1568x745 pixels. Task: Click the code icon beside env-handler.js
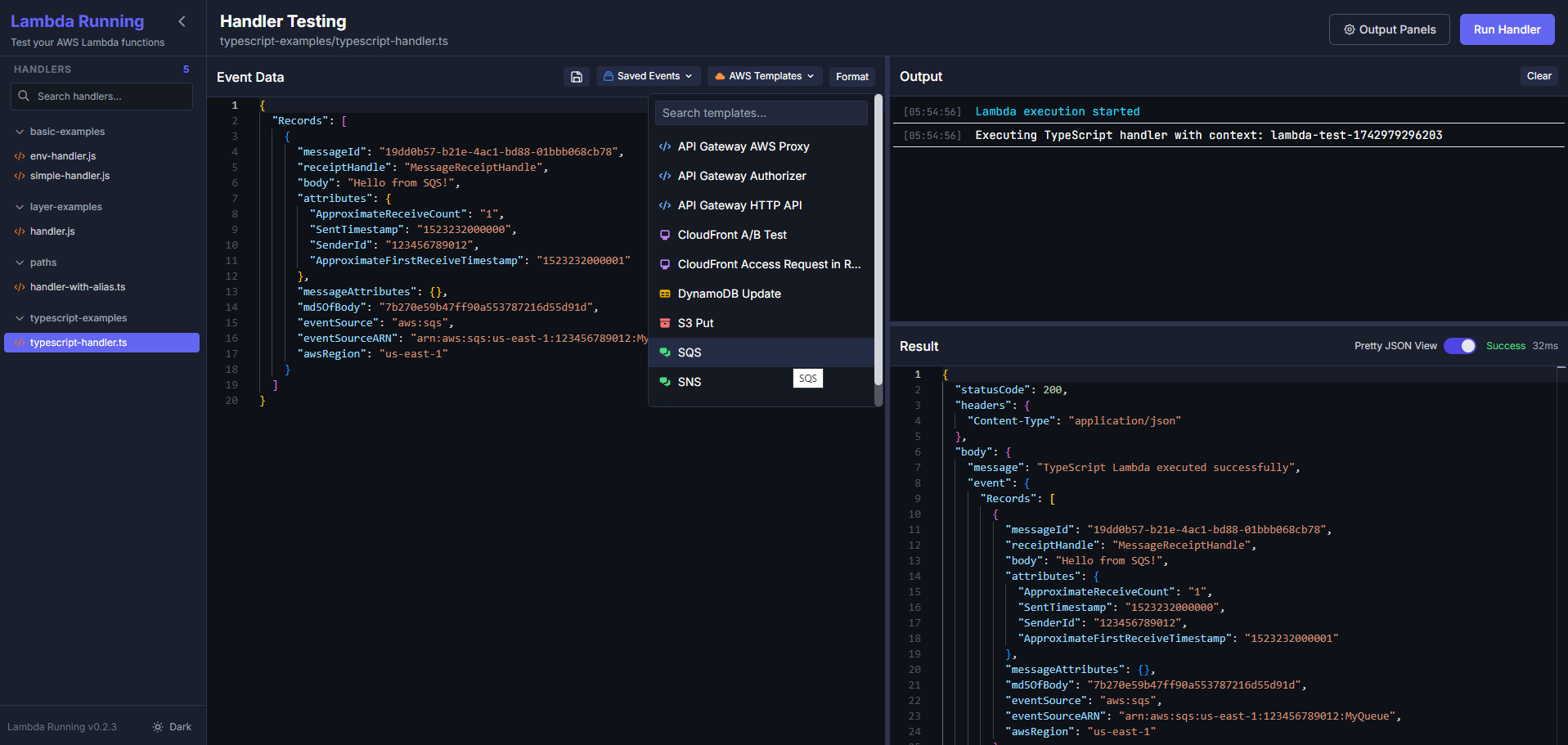(x=20, y=156)
